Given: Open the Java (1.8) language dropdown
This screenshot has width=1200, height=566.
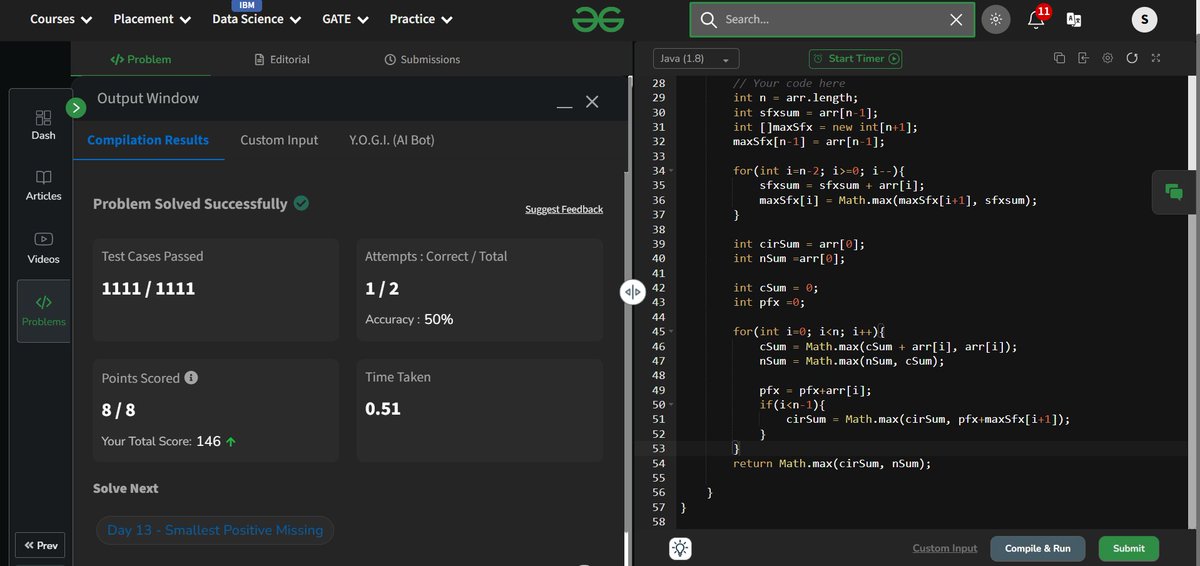Looking at the screenshot, I should click(x=696, y=59).
